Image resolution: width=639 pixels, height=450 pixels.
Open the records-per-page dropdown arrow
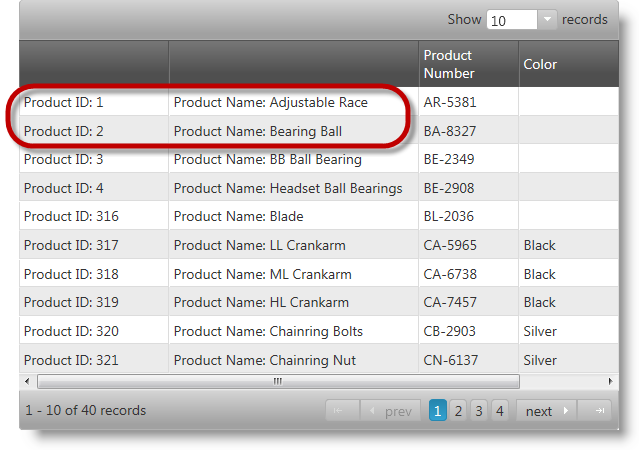click(547, 20)
